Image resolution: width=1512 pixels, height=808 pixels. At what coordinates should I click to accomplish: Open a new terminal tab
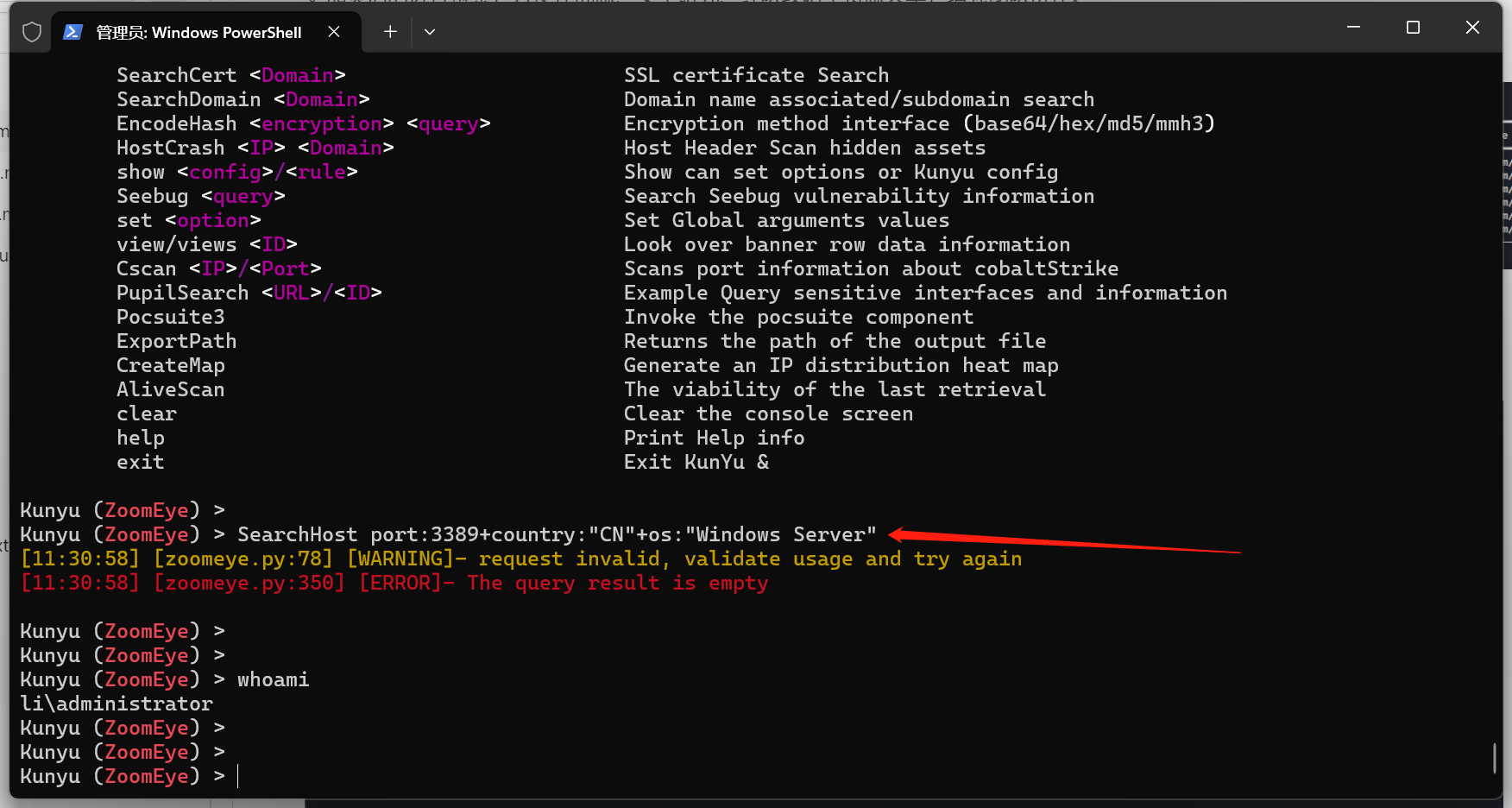click(390, 32)
